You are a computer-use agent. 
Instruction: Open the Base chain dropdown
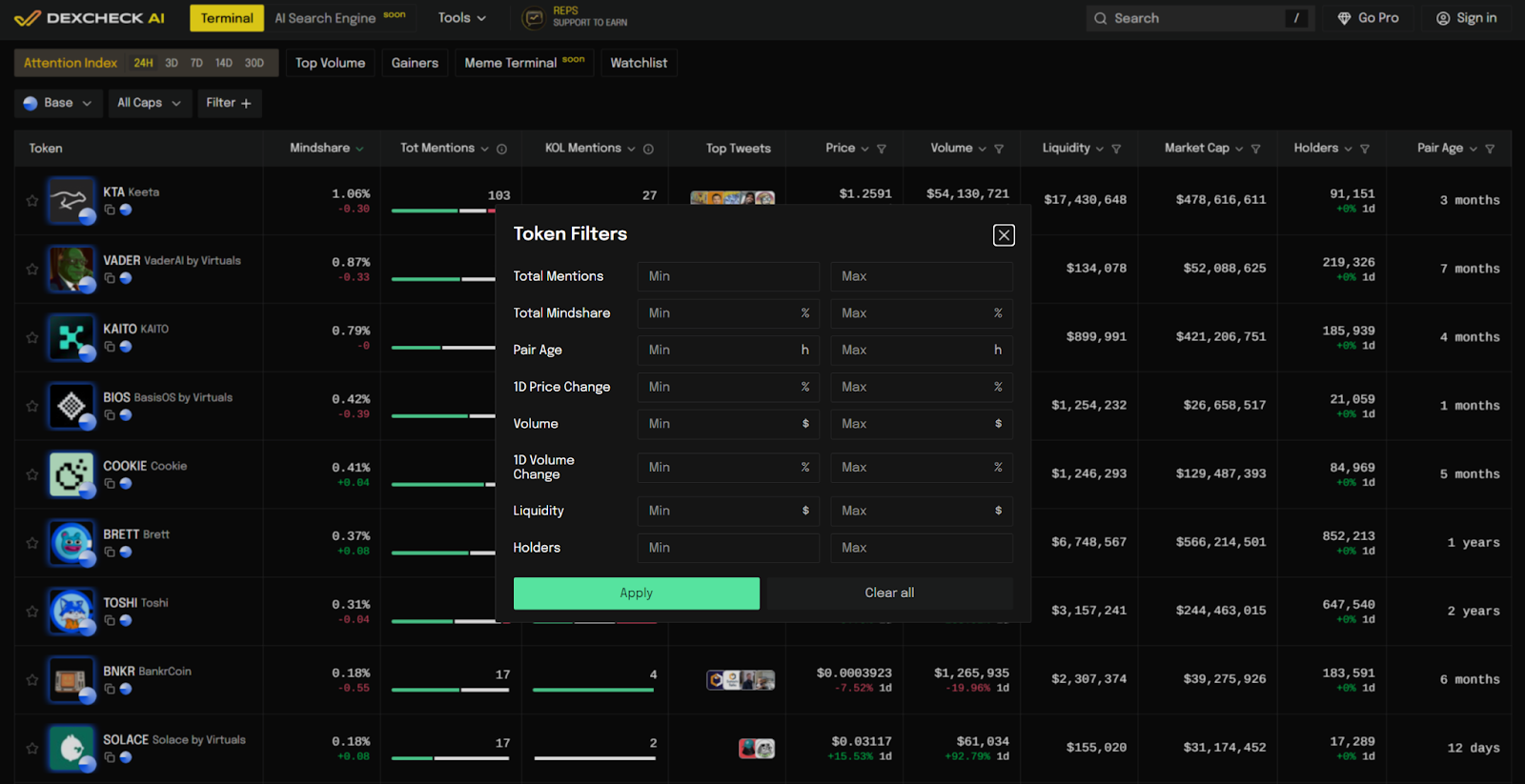57,103
